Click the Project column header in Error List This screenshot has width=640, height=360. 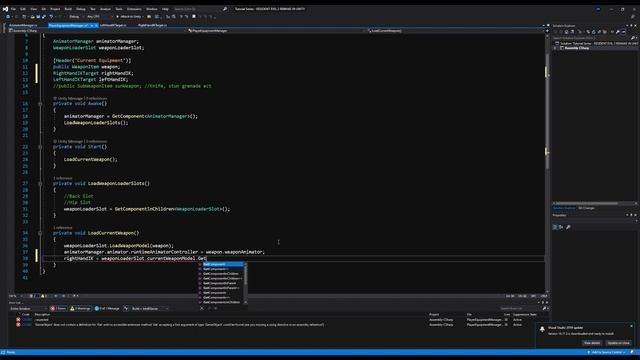click(x=434, y=314)
